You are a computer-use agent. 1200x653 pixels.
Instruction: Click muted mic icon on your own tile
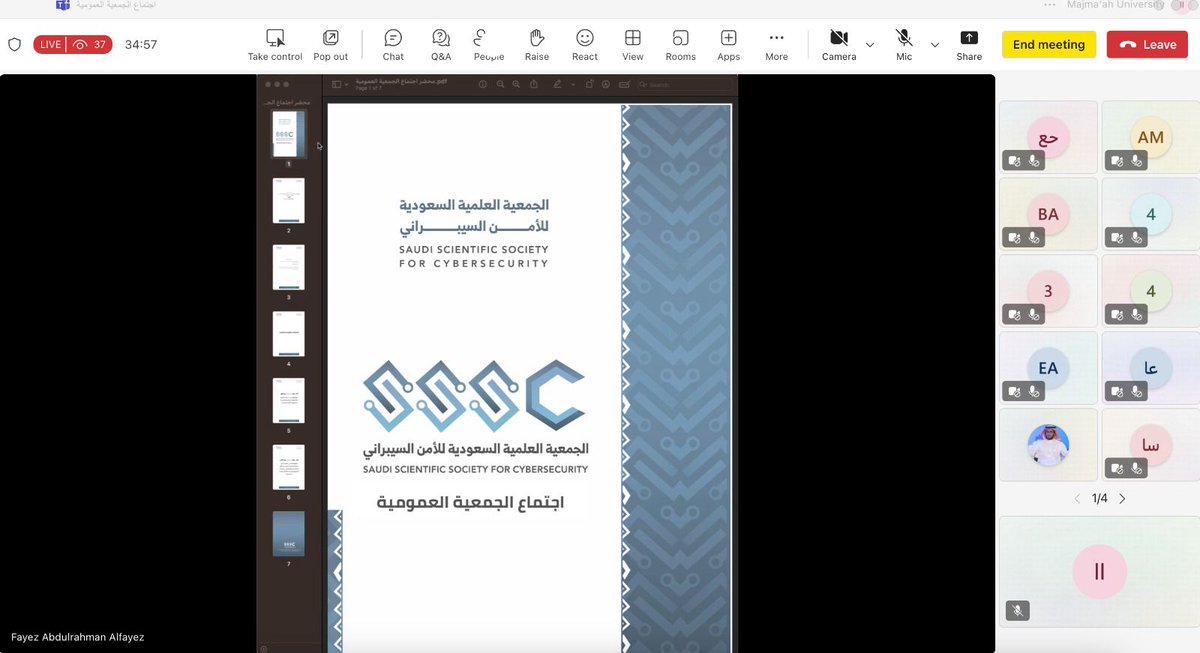1017,610
